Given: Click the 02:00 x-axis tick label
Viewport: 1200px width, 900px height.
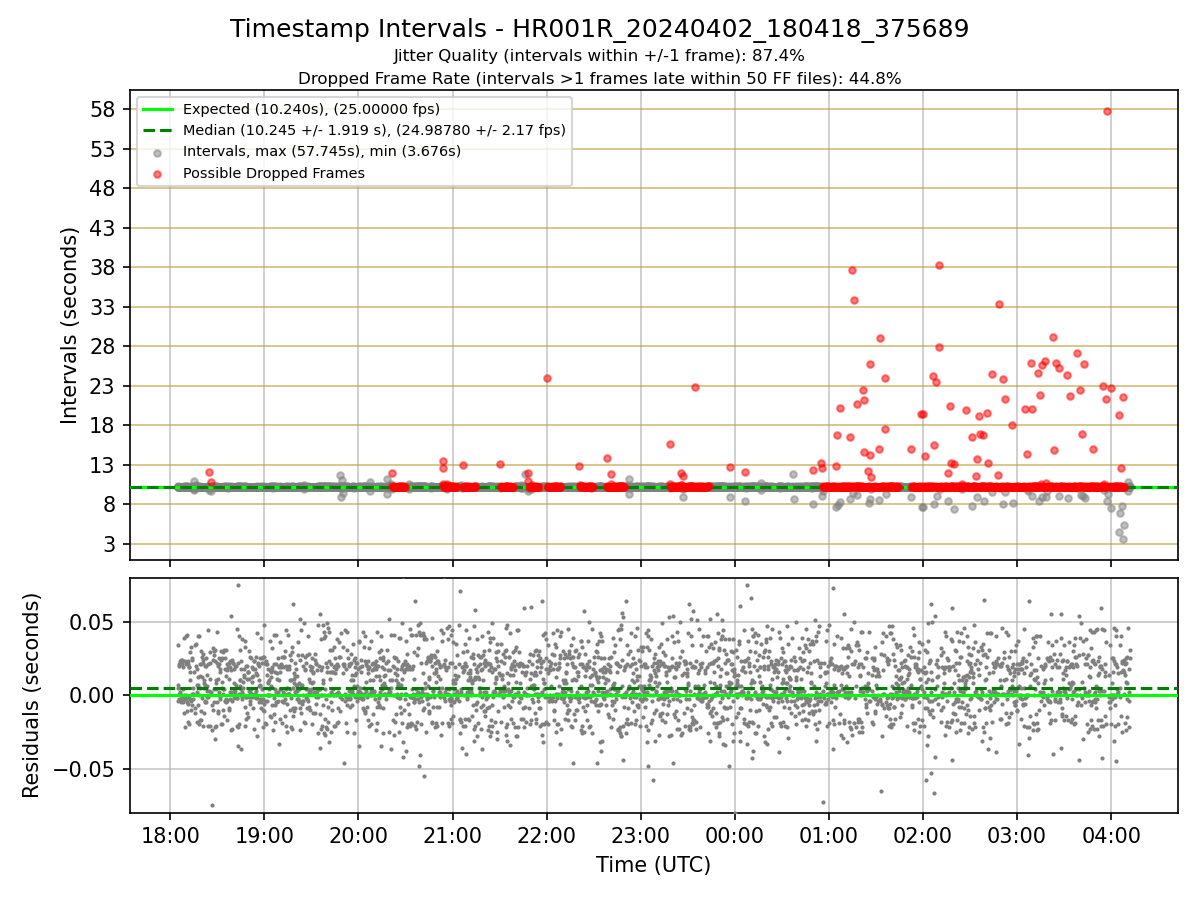Looking at the screenshot, I should pos(923,834).
